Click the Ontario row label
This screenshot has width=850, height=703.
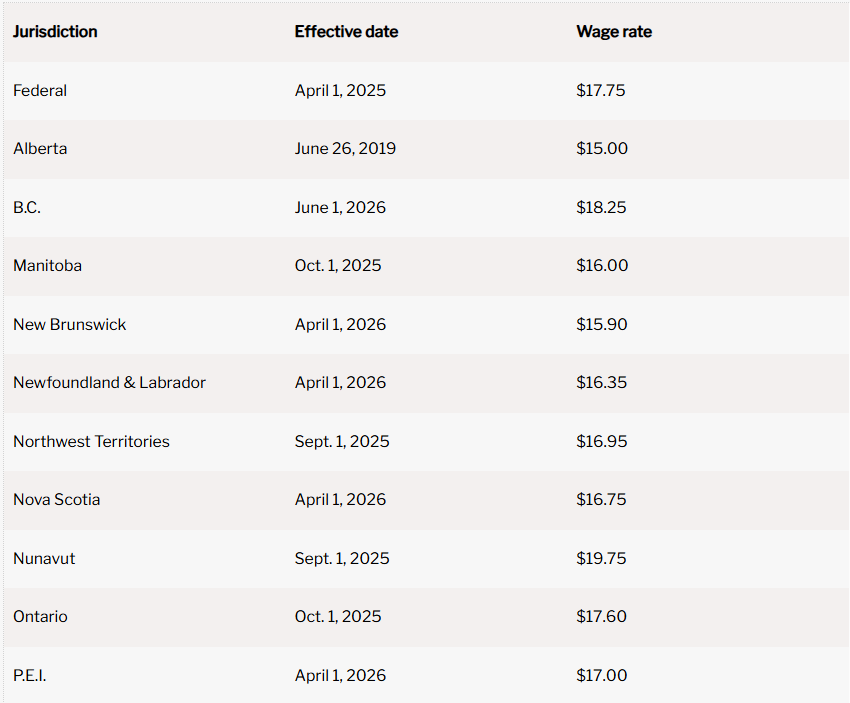pos(40,617)
